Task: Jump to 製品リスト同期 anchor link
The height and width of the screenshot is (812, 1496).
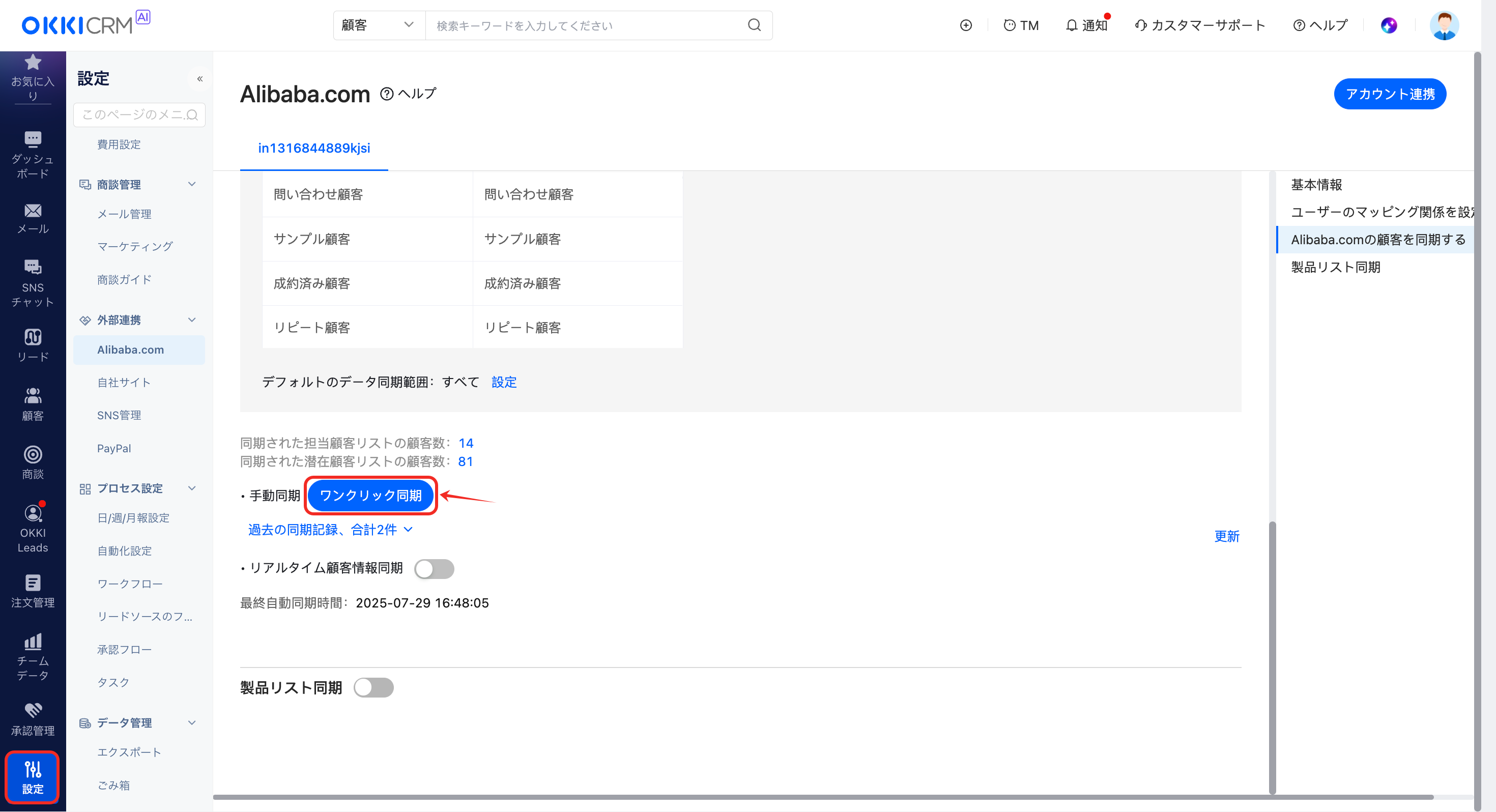Action: [1335, 267]
